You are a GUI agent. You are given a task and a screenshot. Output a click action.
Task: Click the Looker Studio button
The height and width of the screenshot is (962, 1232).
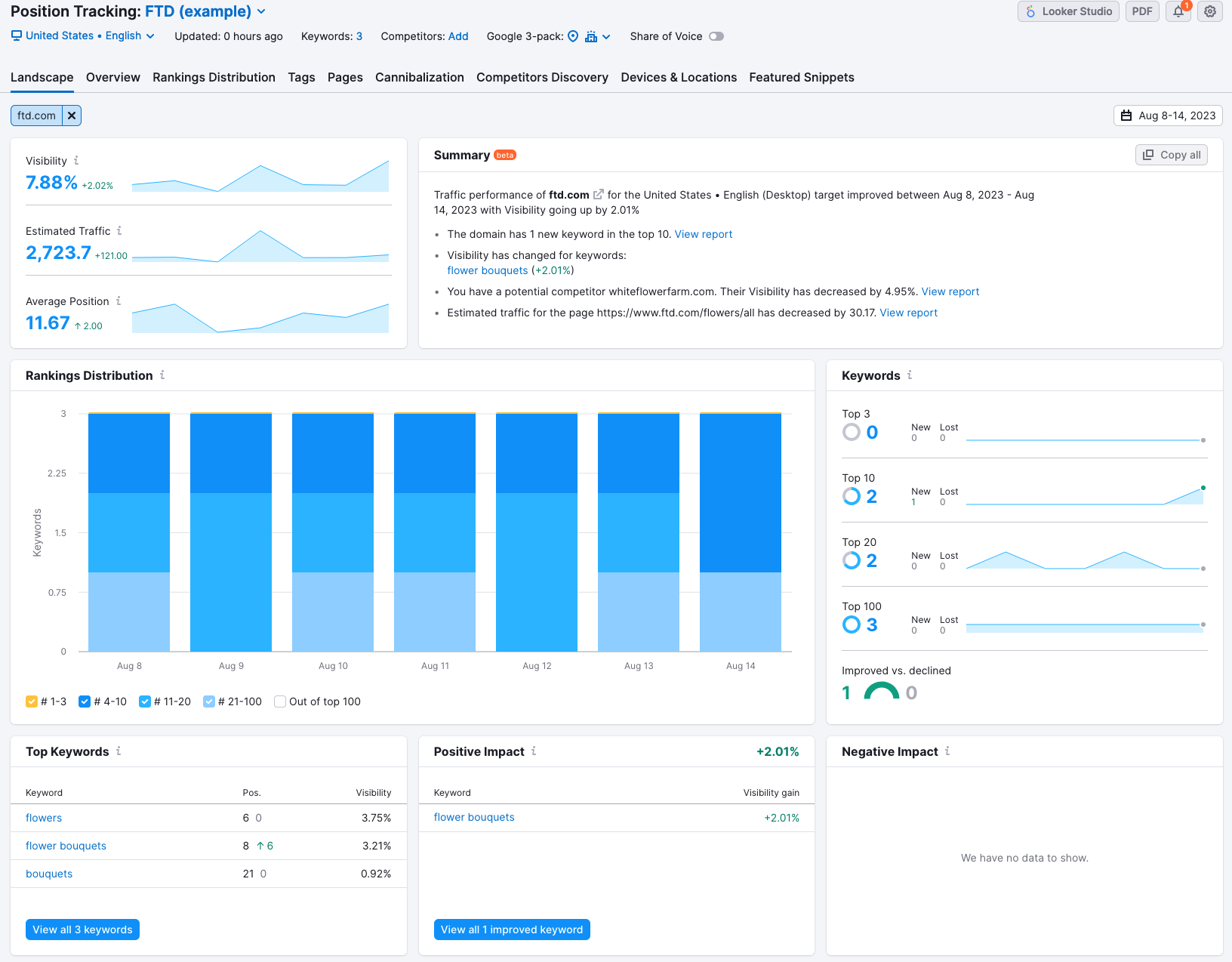(1068, 11)
